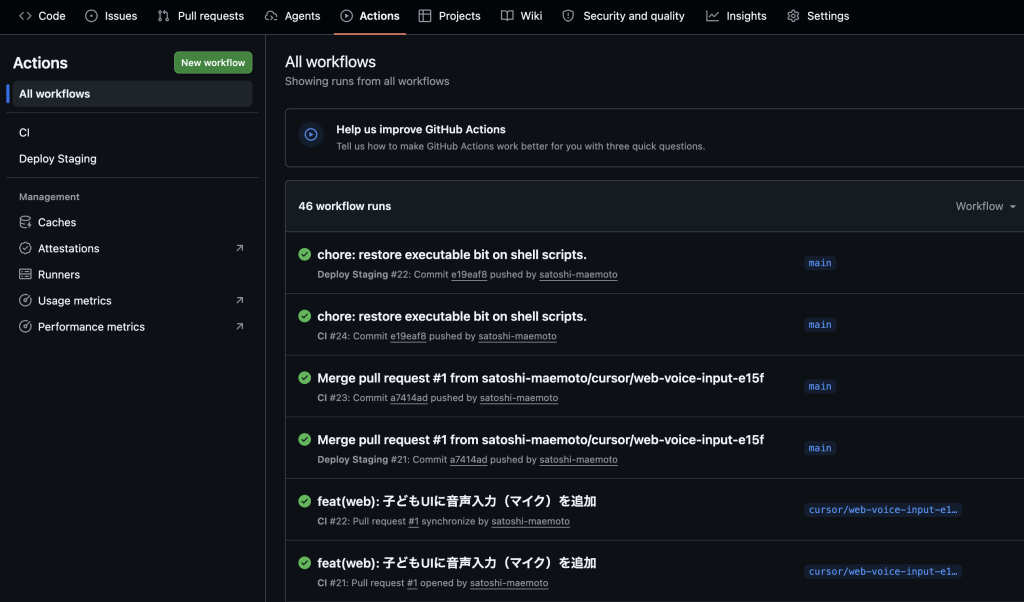Open commit e19eaf8 in CI #24 row
The height and width of the screenshot is (602, 1024).
[x=408, y=336]
